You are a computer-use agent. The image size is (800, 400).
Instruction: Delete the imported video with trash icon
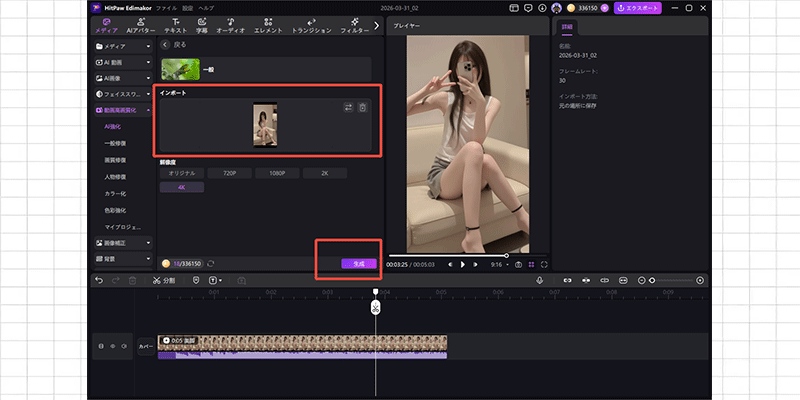pyautogui.click(x=362, y=108)
